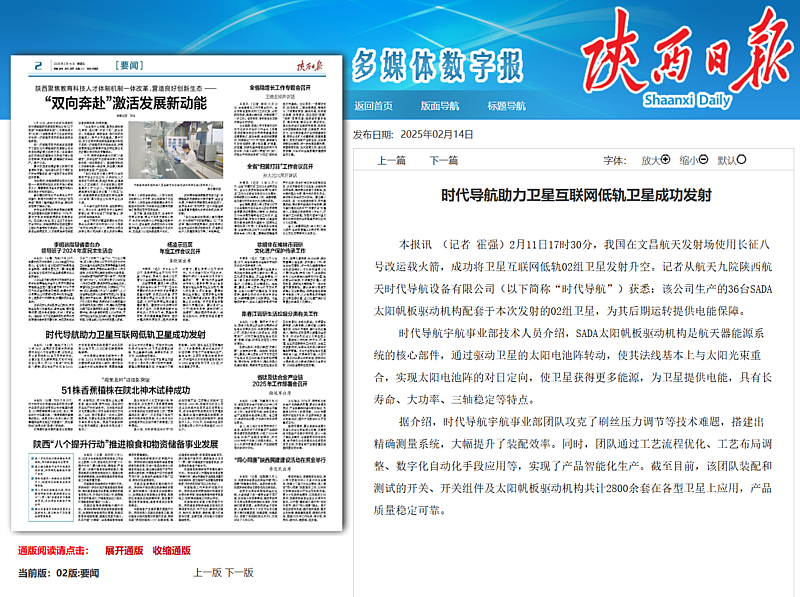The image size is (800, 597).
Task: Go to previous article via 上一篇
Action: 391,161
